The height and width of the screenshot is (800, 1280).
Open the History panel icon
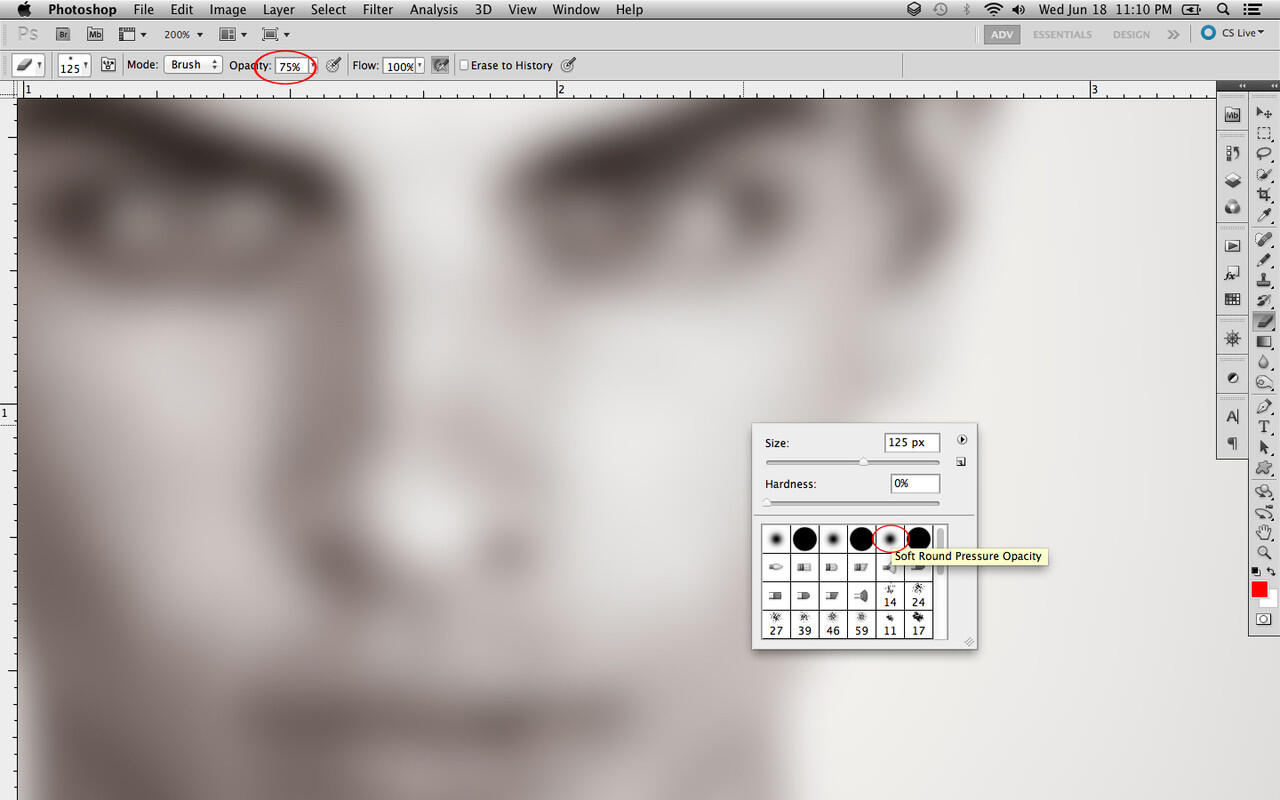[x=1232, y=154]
